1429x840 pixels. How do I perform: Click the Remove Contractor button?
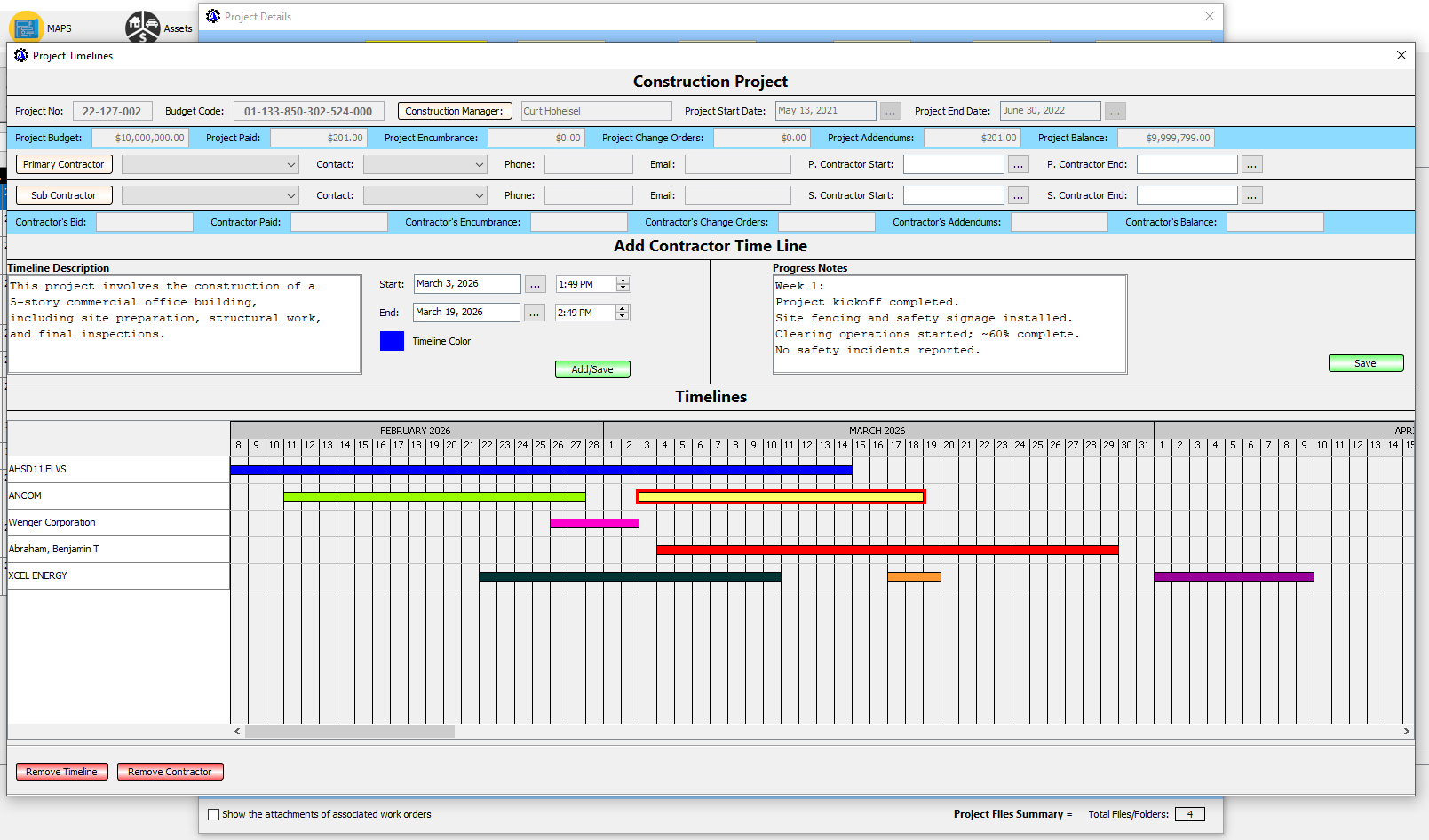click(x=170, y=771)
